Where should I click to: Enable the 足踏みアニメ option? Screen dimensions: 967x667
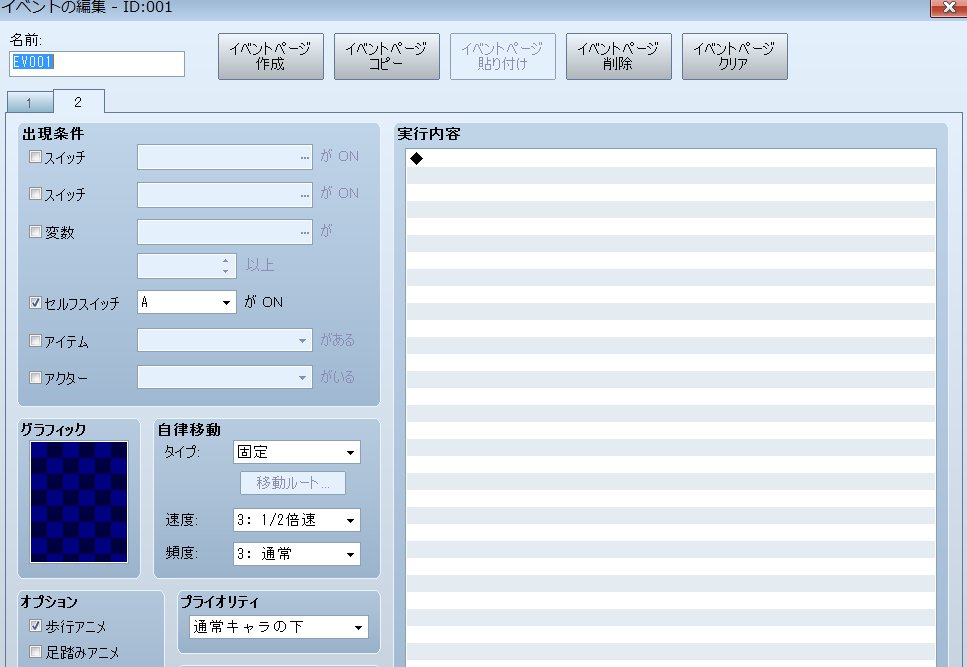coord(36,652)
